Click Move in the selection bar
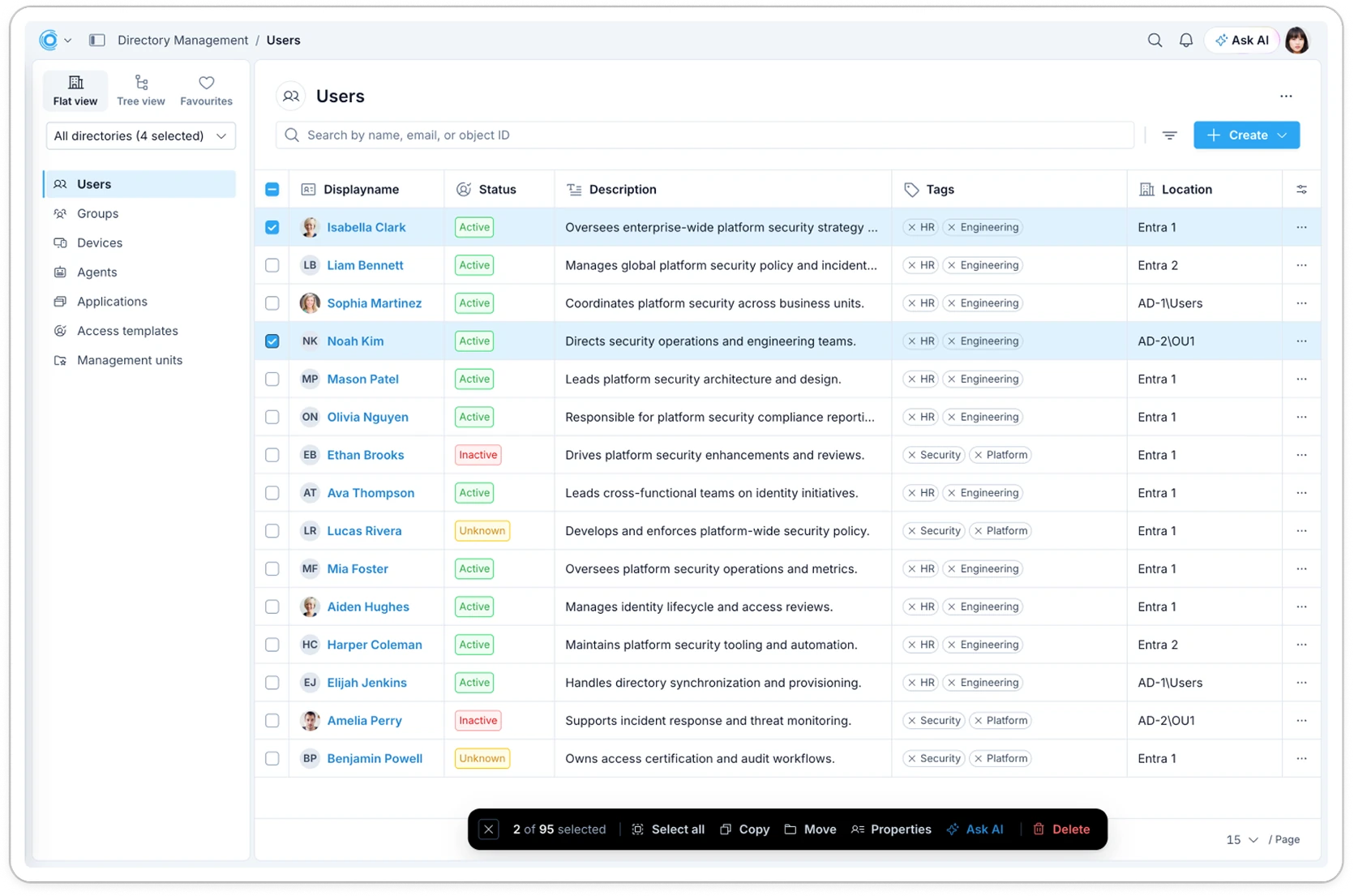 coord(810,830)
